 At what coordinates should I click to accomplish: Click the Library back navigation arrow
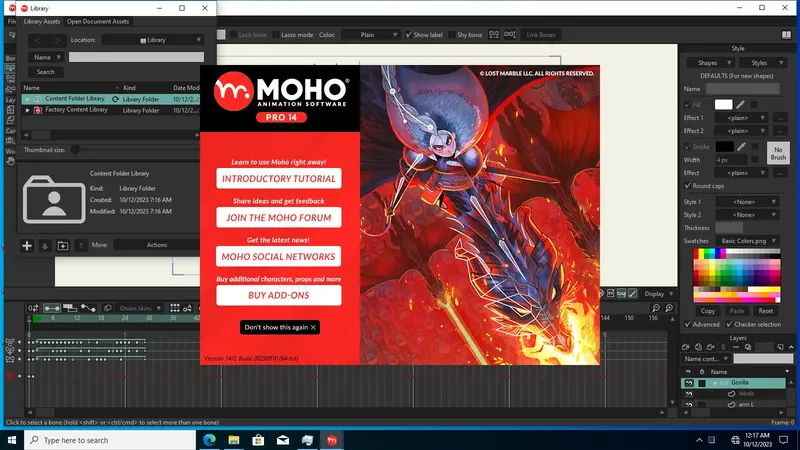click(37, 40)
